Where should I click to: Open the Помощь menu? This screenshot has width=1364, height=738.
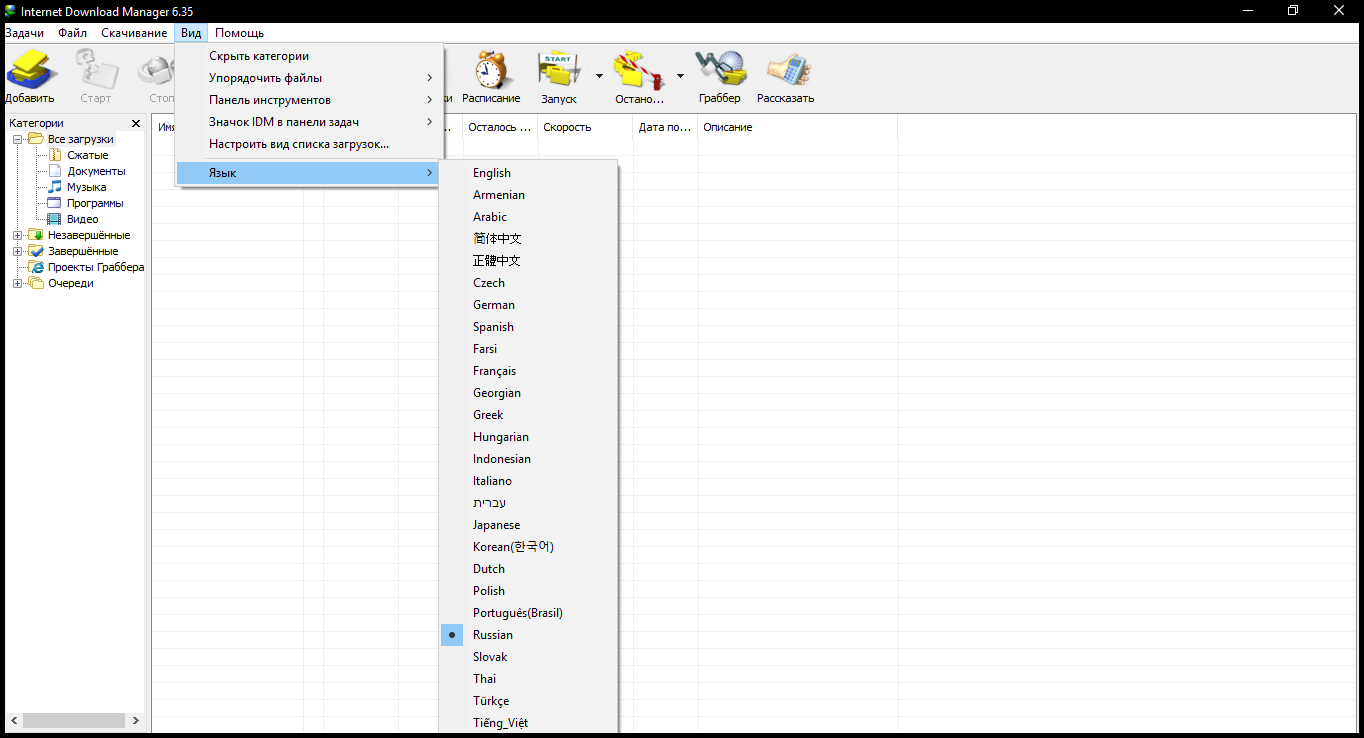(x=239, y=33)
